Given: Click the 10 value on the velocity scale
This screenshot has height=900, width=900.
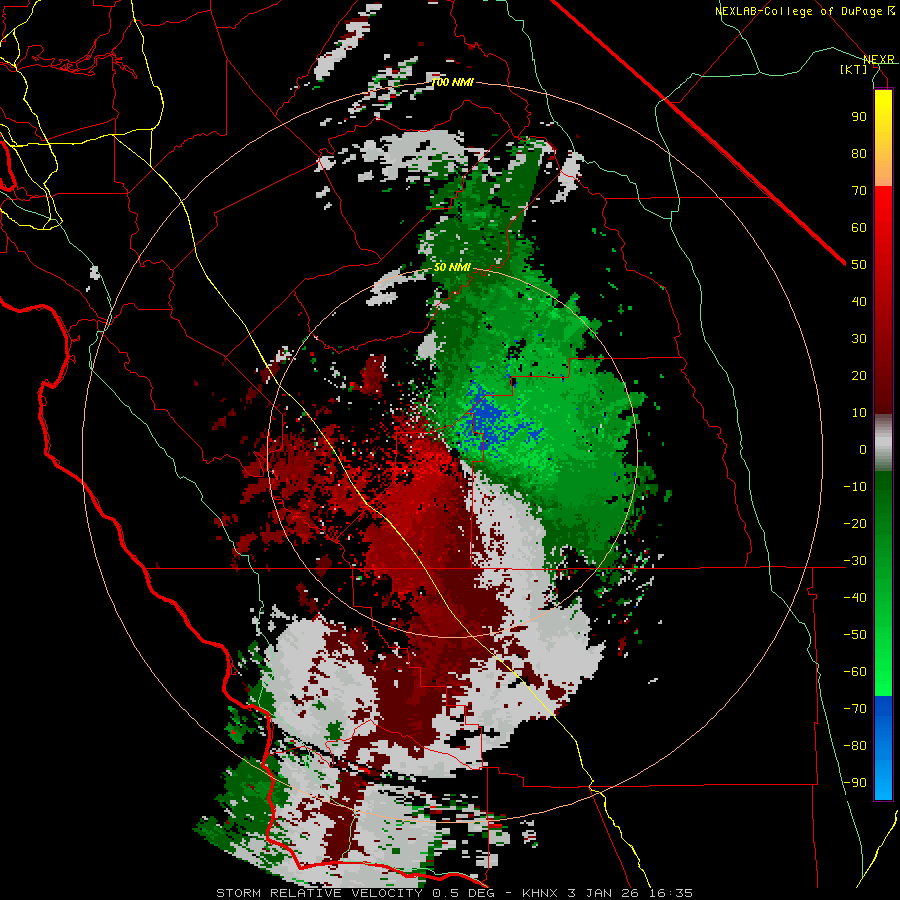Looking at the screenshot, I should click(x=859, y=413).
